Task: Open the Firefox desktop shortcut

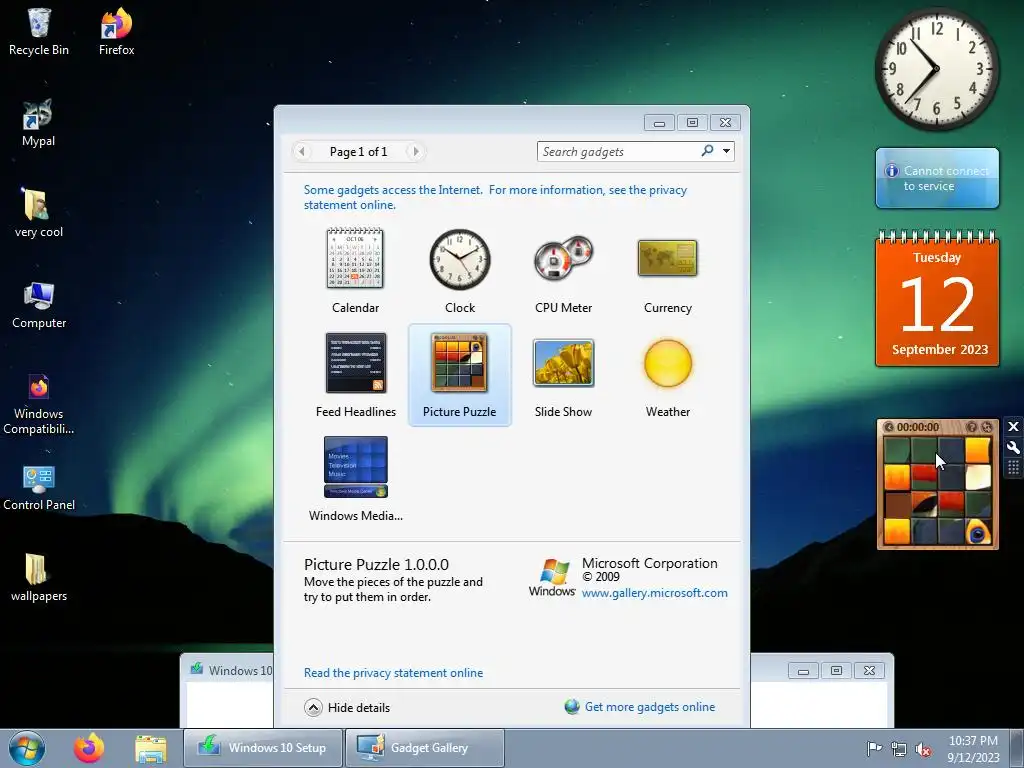Action: [x=116, y=33]
